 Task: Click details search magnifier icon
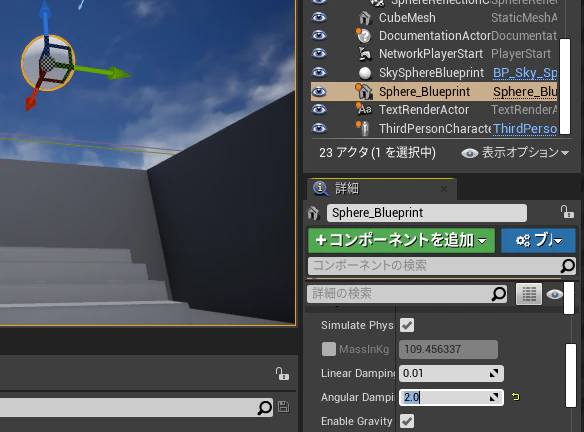(499, 294)
